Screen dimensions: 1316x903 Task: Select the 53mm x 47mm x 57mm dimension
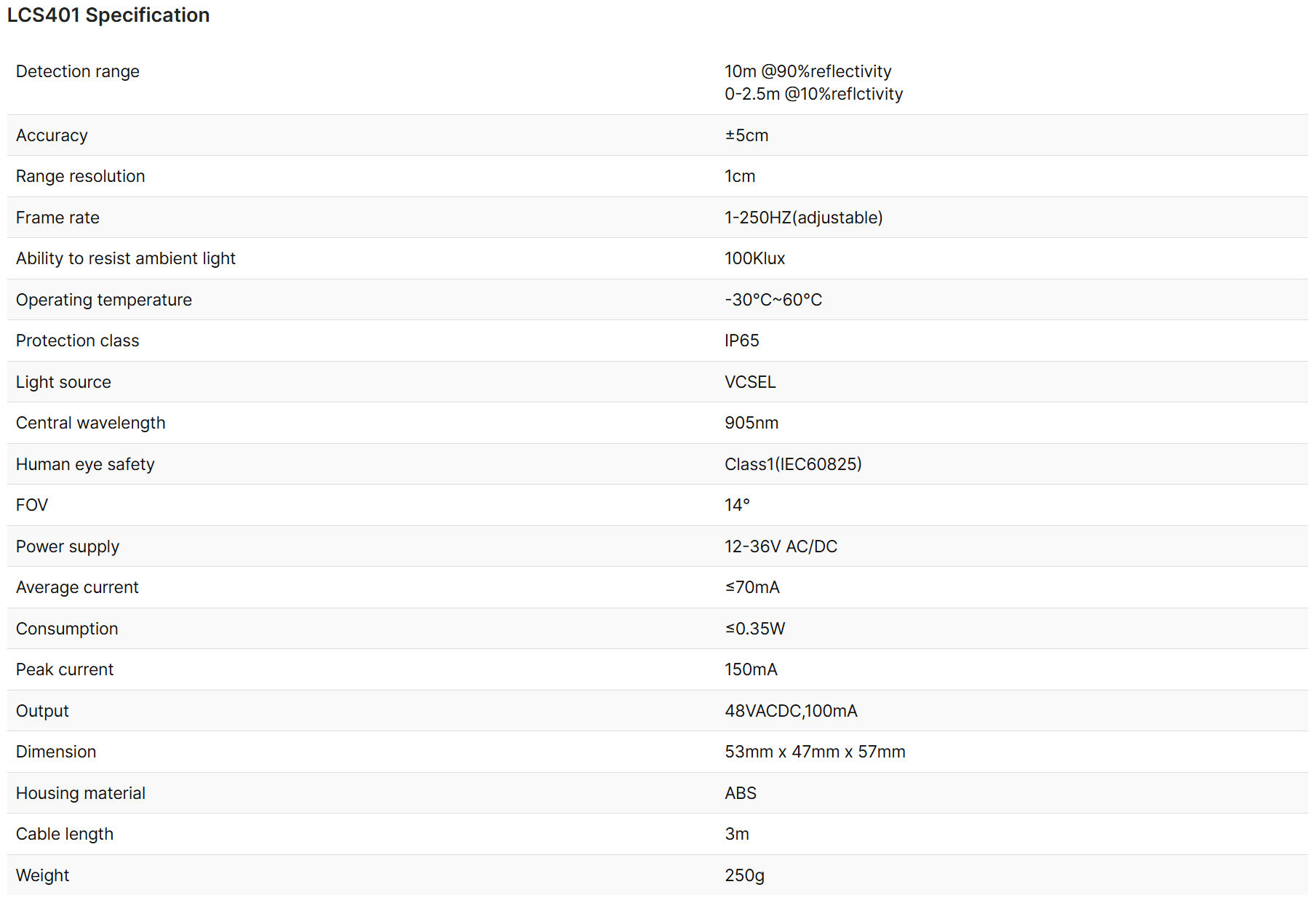point(815,752)
